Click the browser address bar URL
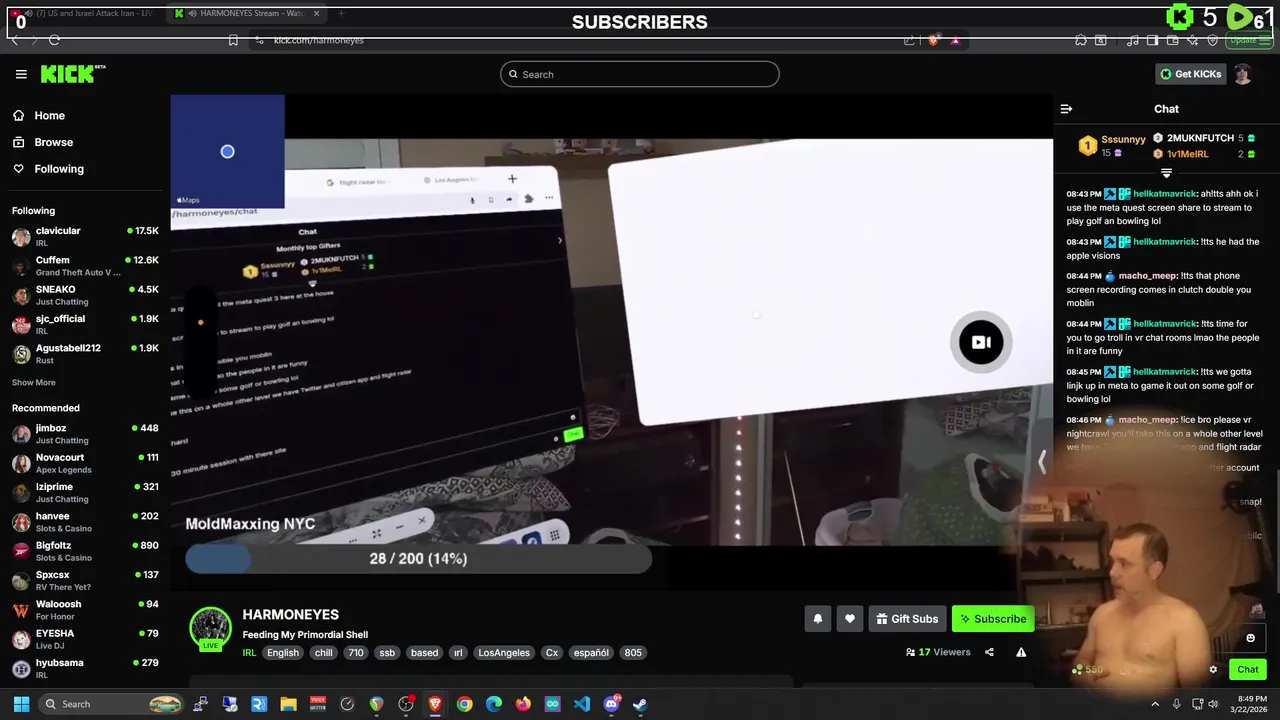 pos(319,40)
